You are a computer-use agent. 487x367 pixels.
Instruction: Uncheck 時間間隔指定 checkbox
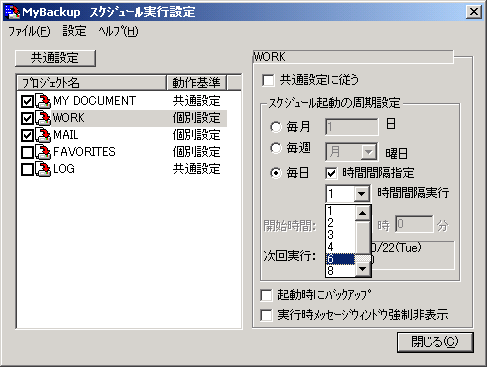click(331, 173)
